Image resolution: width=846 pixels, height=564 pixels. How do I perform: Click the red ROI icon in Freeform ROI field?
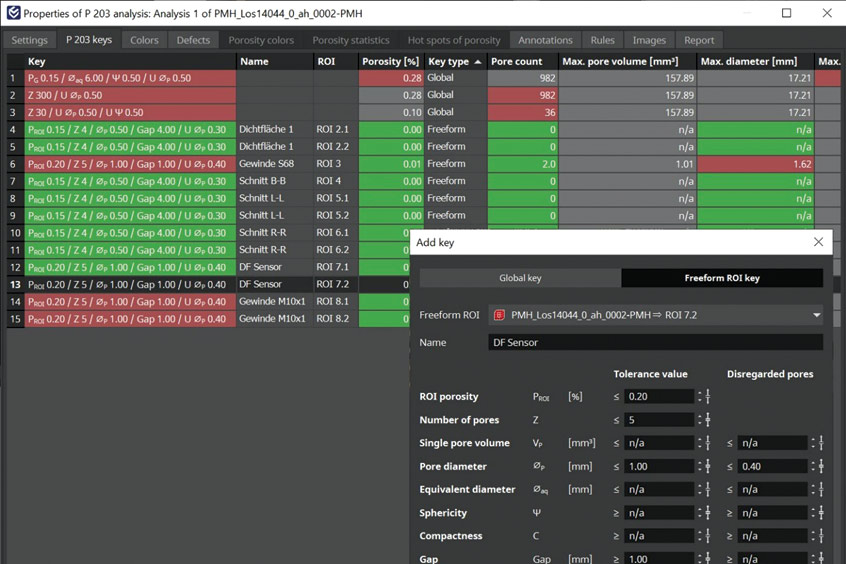pos(499,315)
